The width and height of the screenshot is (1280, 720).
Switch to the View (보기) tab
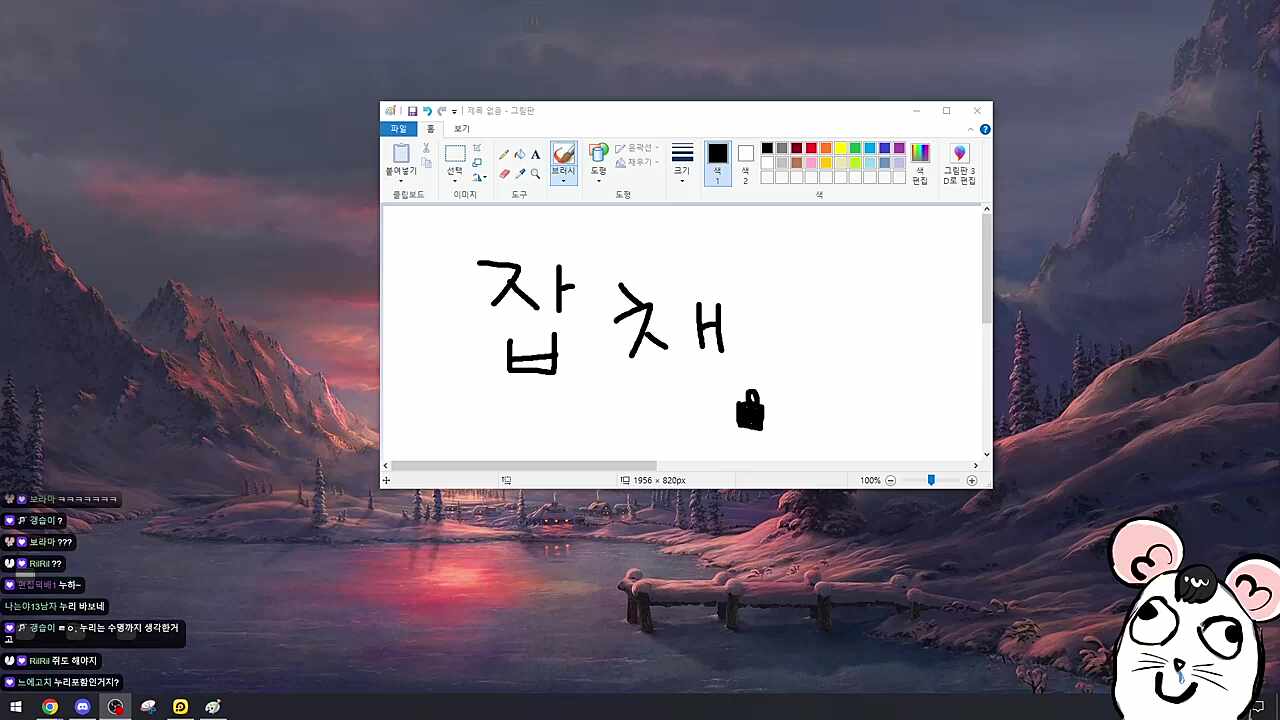[462, 129]
